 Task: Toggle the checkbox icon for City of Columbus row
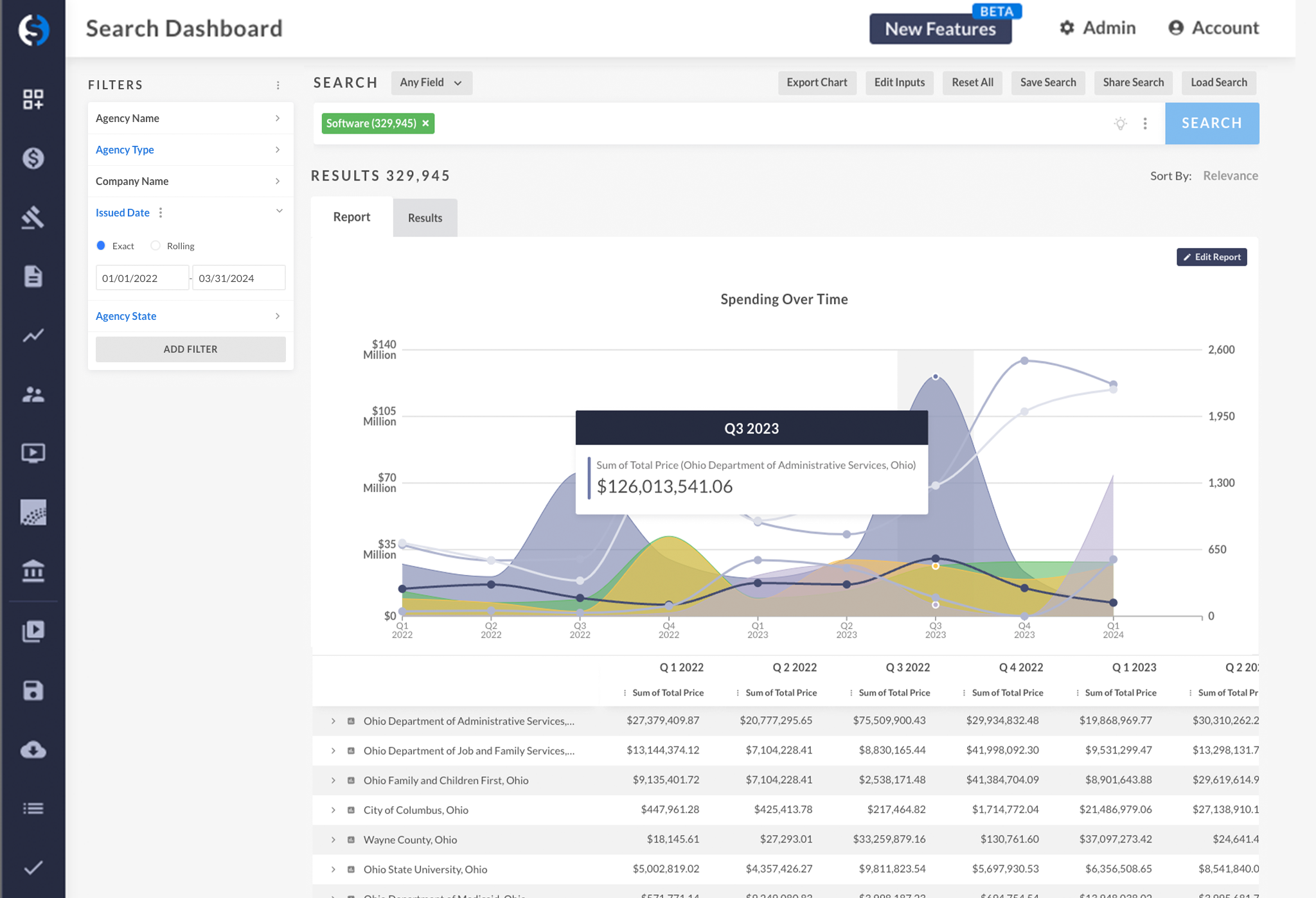pos(351,810)
